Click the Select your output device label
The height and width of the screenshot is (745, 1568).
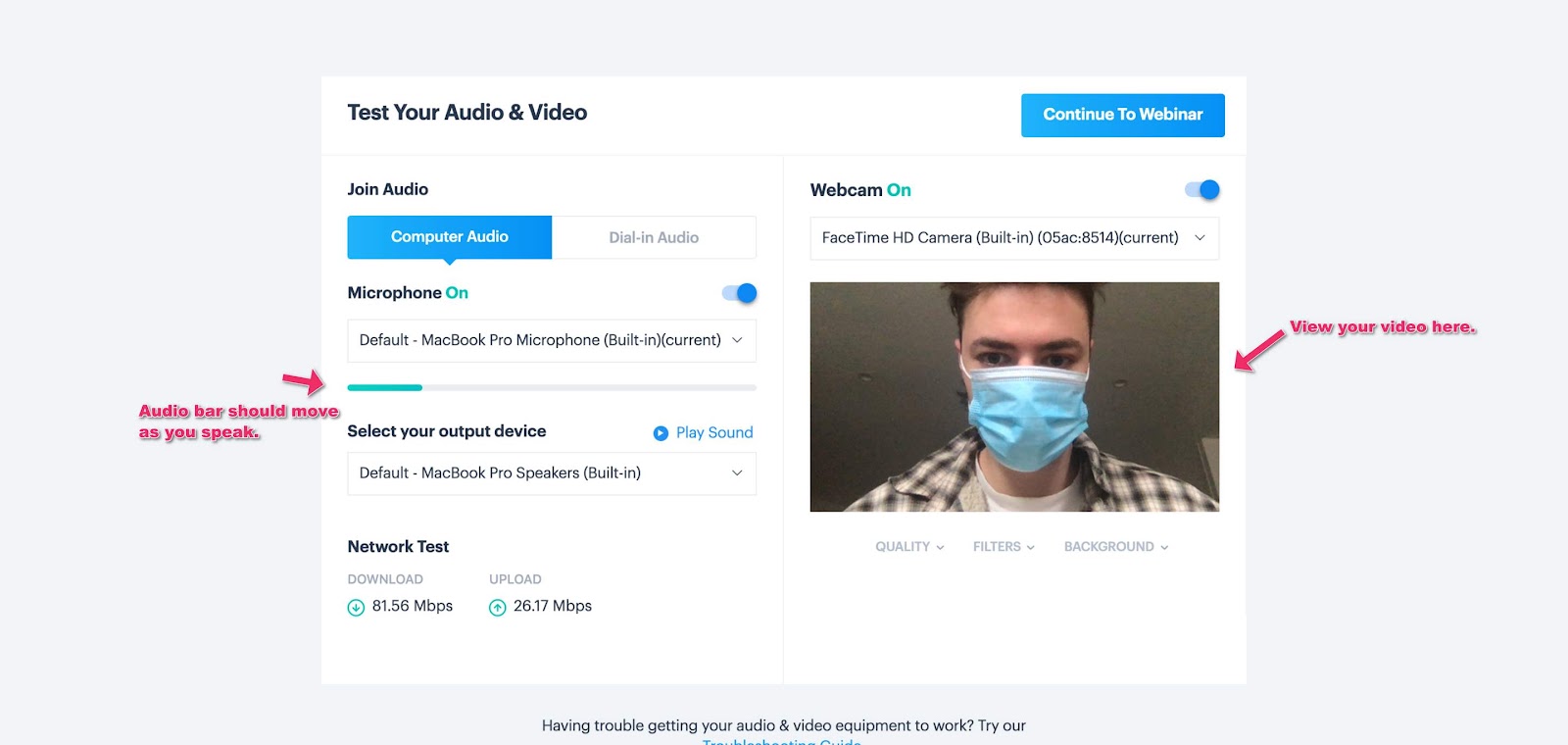coord(447,431)
